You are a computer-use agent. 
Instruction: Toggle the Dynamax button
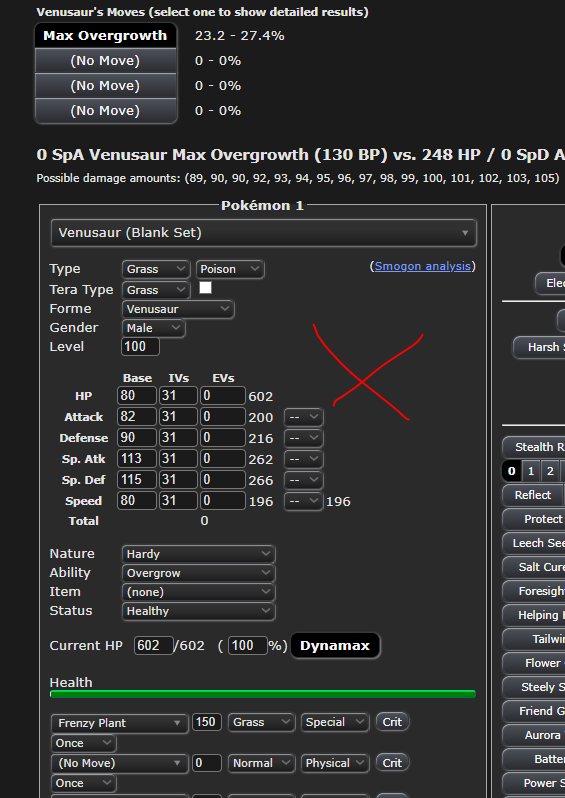[x=335, y=646]
